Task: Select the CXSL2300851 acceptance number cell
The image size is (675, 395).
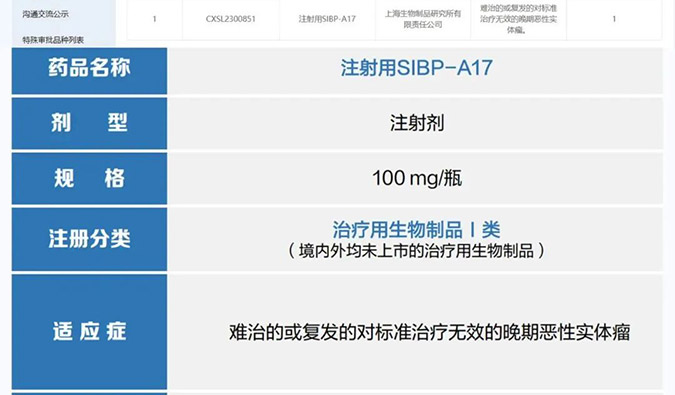Action: 231,19
